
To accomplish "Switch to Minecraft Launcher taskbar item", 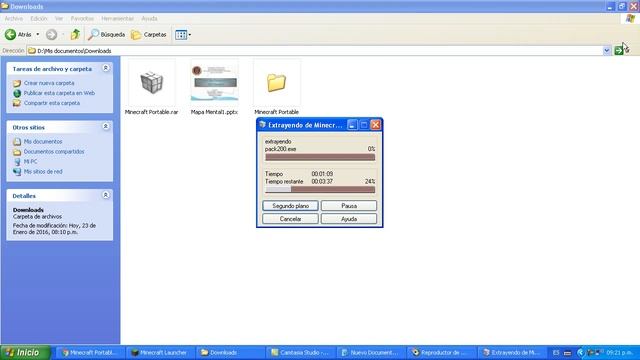I will pyautogui.click(x=159, y=352).
